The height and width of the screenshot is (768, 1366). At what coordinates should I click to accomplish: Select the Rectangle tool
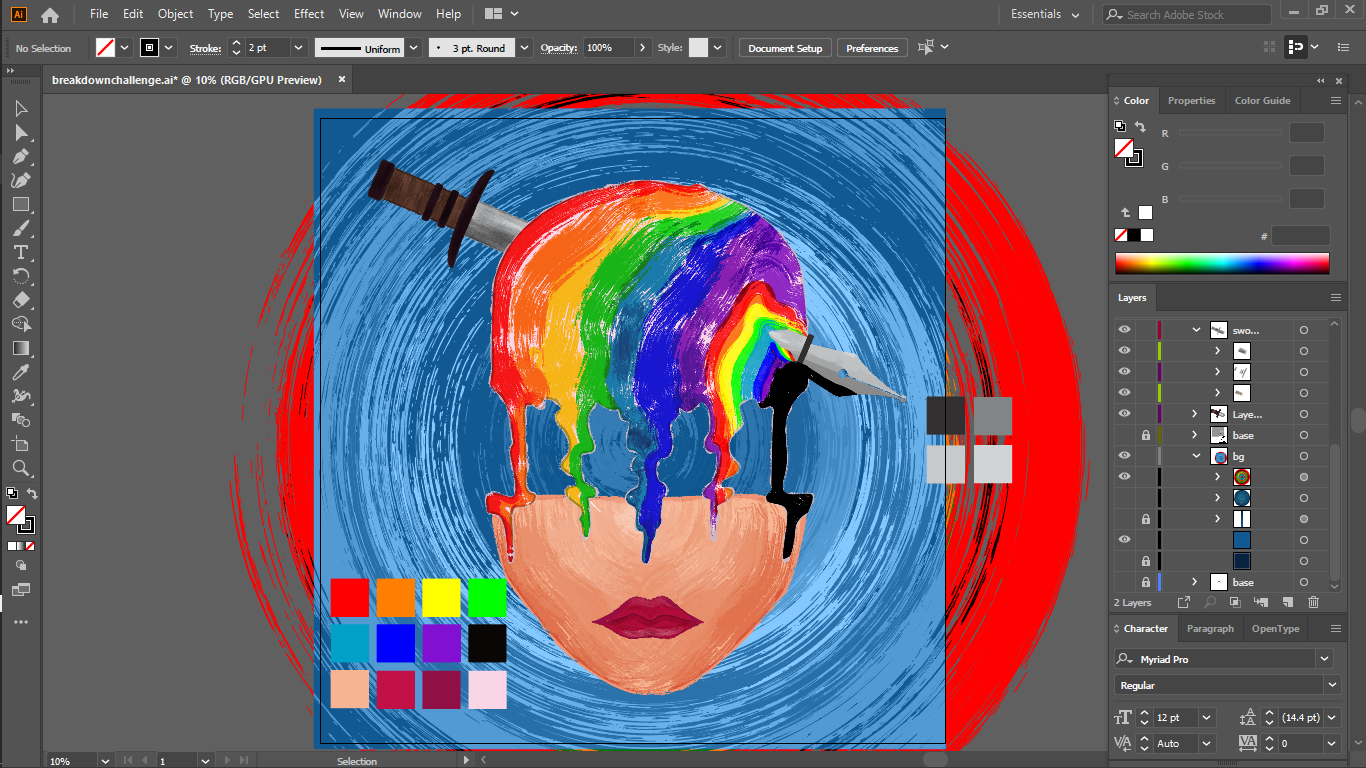(21, 204)
